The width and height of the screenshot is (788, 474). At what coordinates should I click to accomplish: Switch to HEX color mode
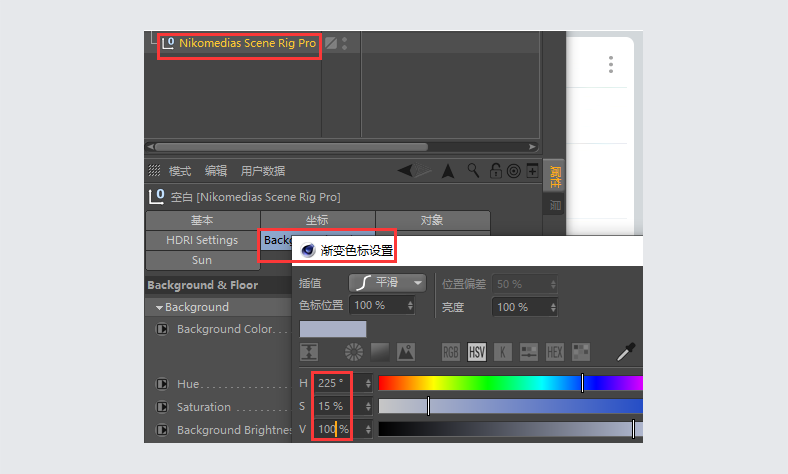(x=555, y=352)
